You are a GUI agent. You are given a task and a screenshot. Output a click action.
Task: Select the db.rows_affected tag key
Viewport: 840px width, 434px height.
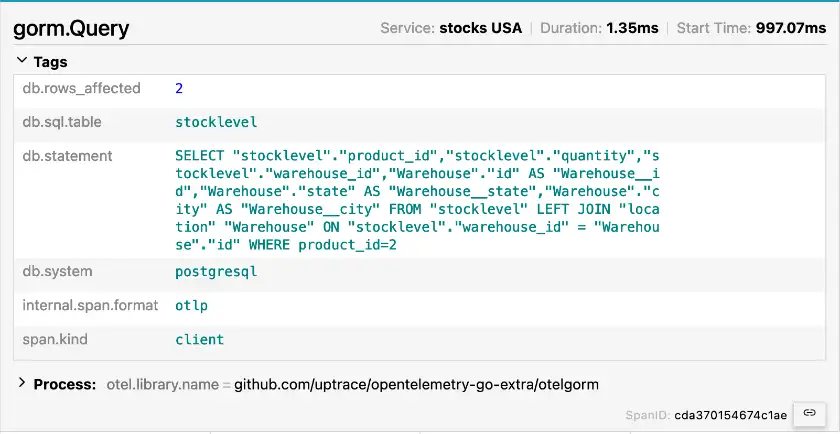coord(82,88)
